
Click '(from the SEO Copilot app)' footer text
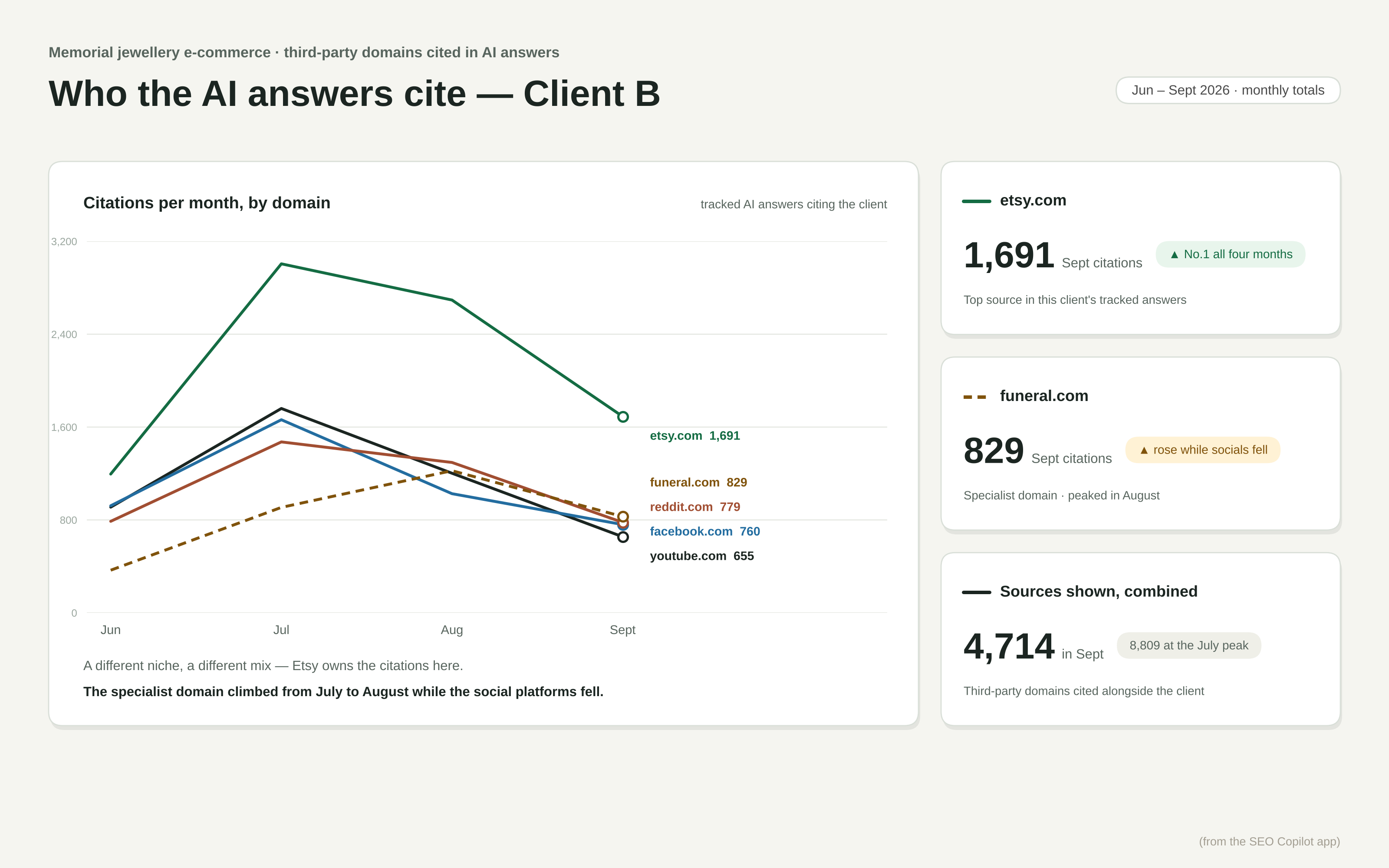click(x=1269, y=842)
